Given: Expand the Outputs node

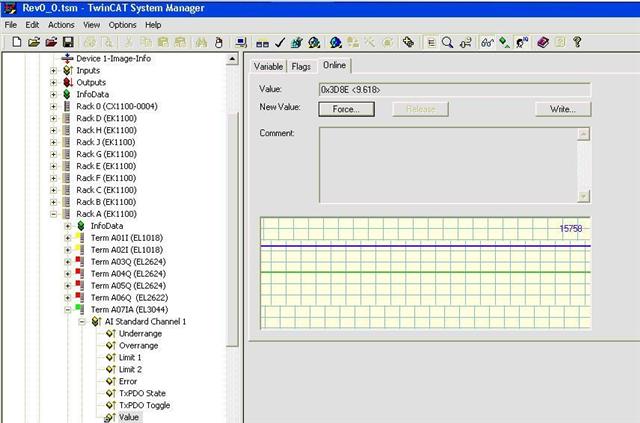Looking at the screenshot, I should (53, 82).
